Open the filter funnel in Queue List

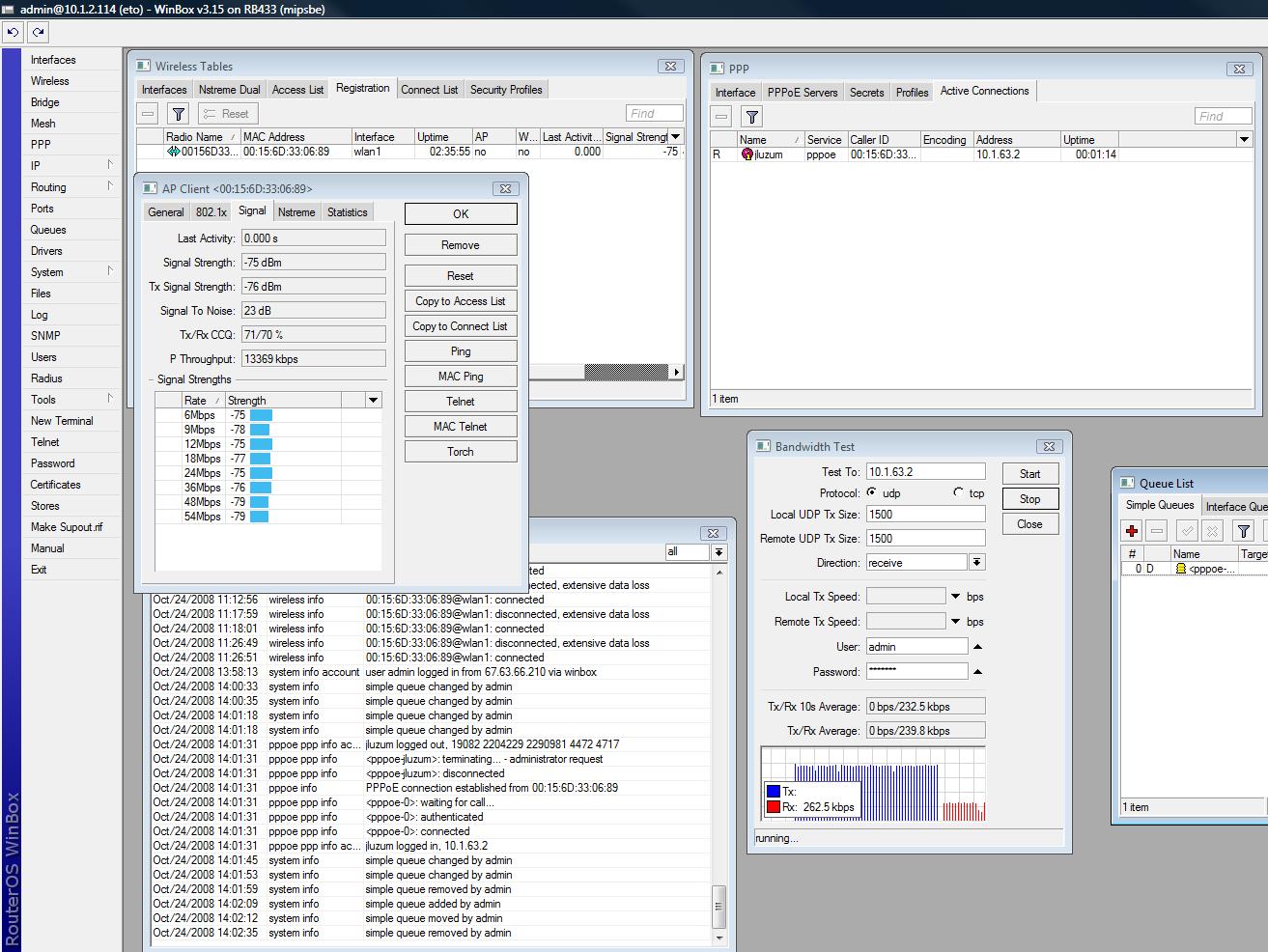coord(1243,530)
